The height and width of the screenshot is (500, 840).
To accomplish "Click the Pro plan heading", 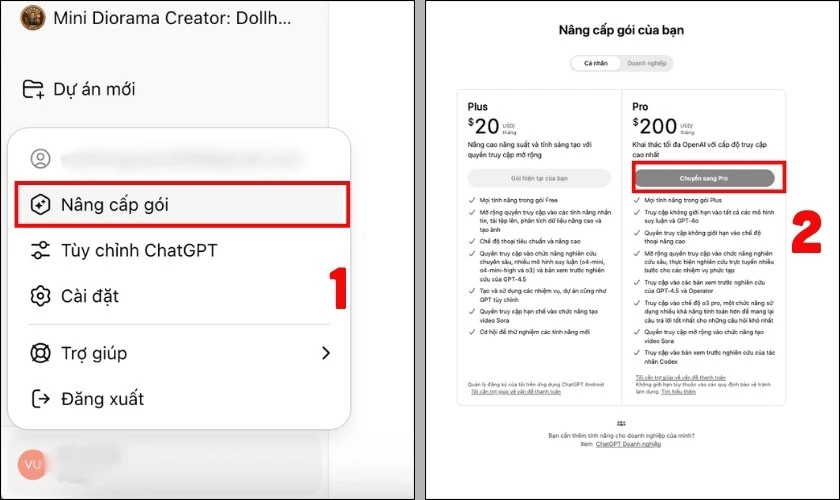I will click(x=640, y=107).
